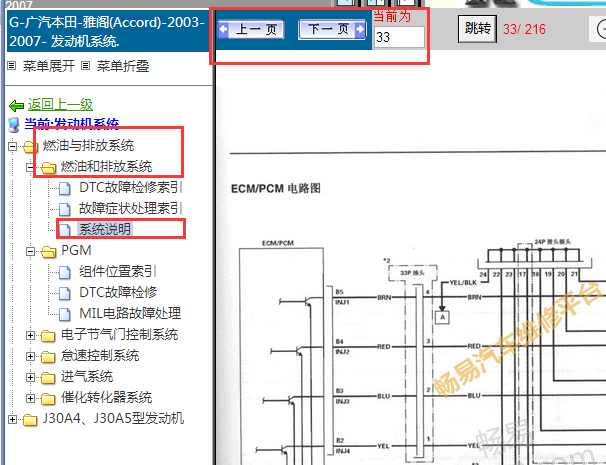Click the 跳转 jump button
606x465 pixels.
click(477, 29)
